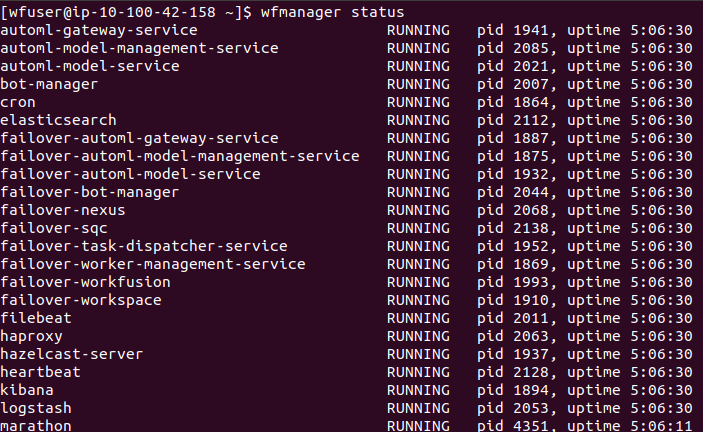703x432 pixels.
Task: Click the automl-model-management-service entry
Action: (139, 48)
